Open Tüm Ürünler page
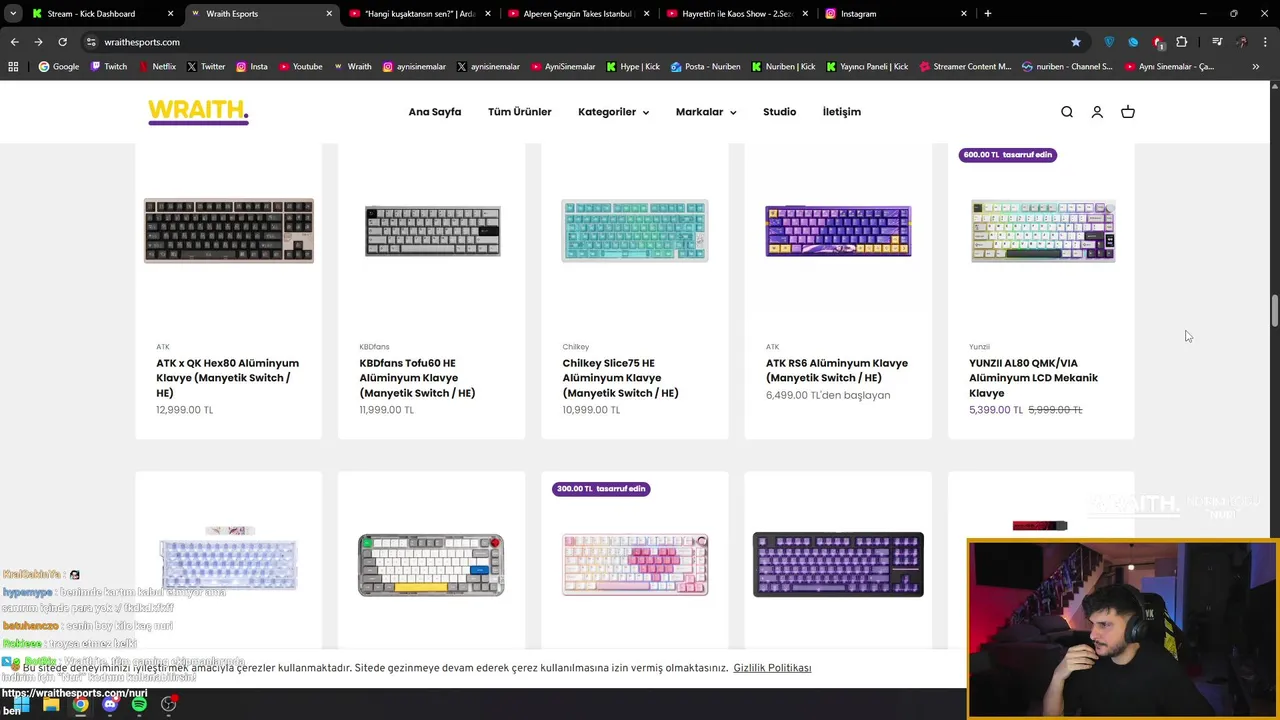 520,112
